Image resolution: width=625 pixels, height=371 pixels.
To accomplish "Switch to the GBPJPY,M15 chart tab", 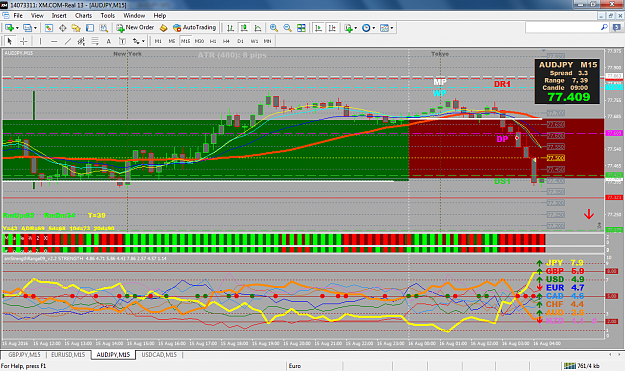I will (24, 355).
